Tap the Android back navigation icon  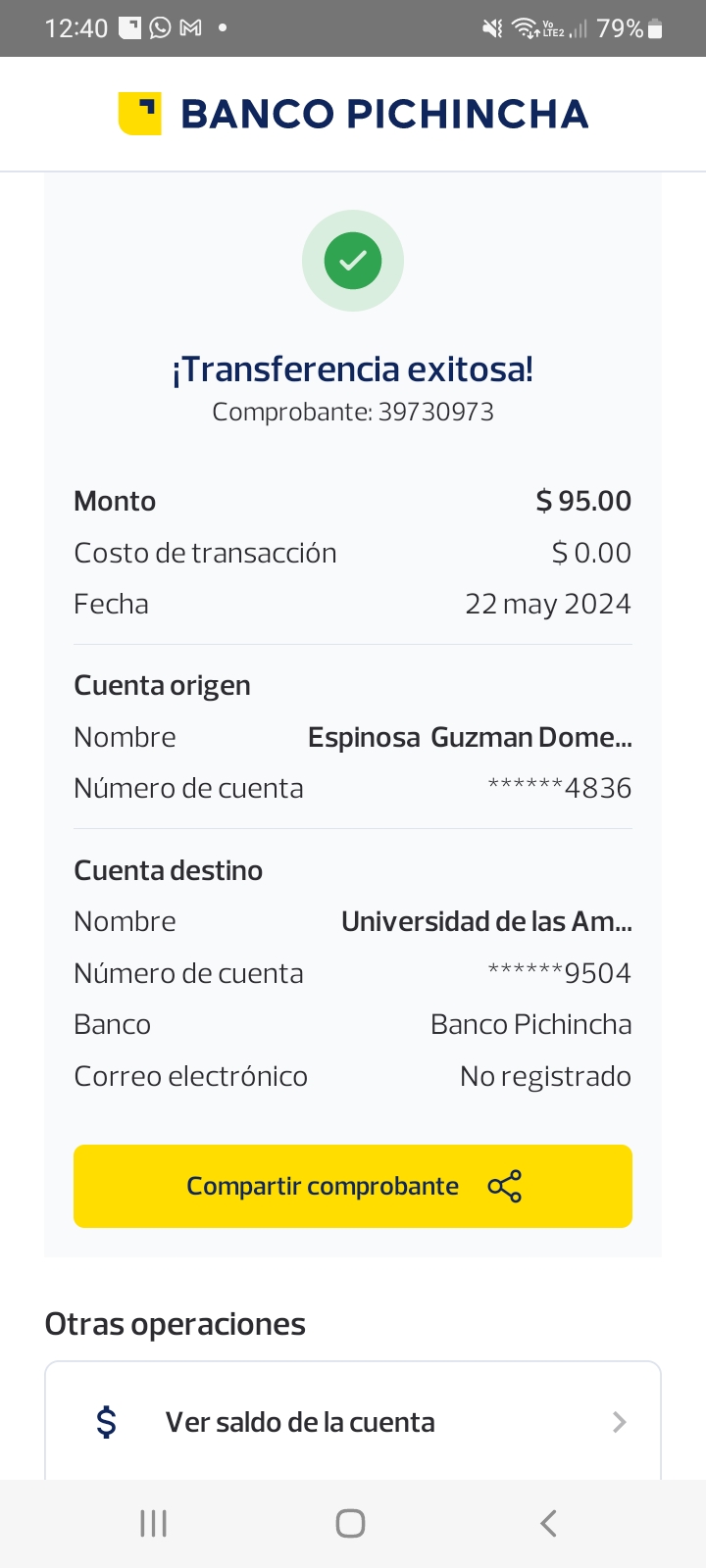(548, 1523)
